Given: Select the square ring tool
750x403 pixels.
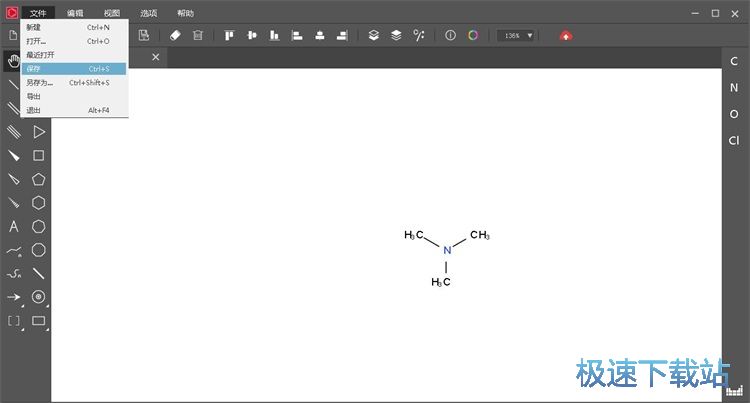Looking at the screenshot, I should click(x=39, y=155).
